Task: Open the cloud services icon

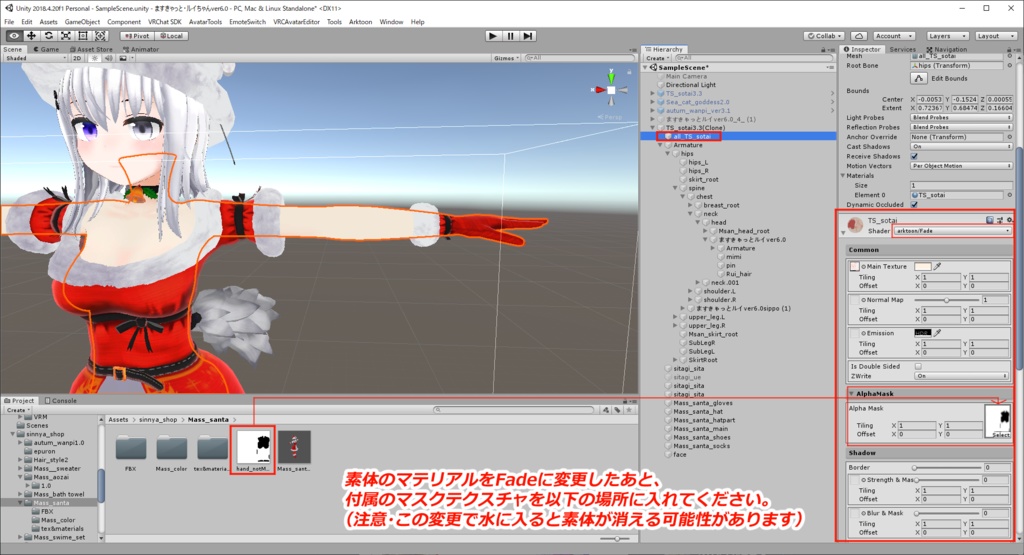Action: tap(859, 36)
